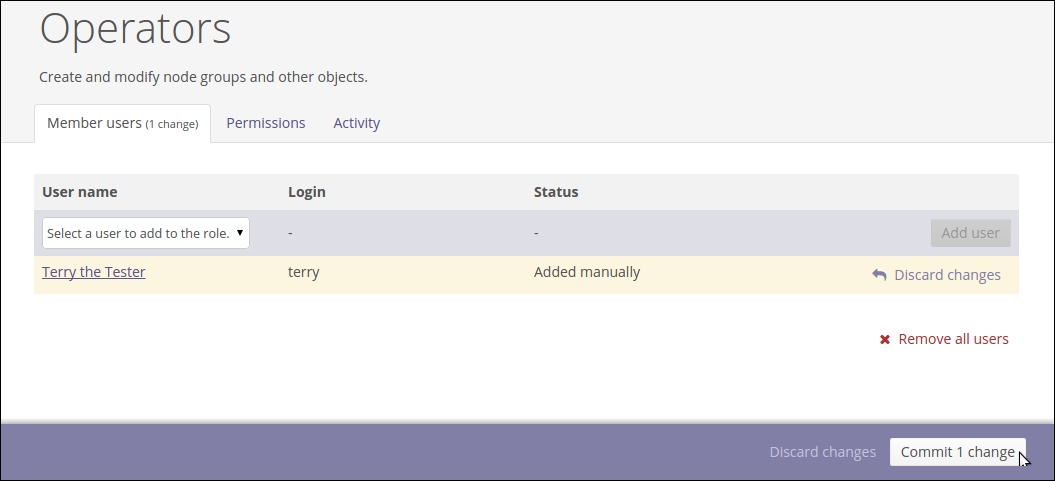The height and width of the screenshot is (481, 1055).
Task: Click the undo arrow icon in Terry's row
Action: click(879, 275)
